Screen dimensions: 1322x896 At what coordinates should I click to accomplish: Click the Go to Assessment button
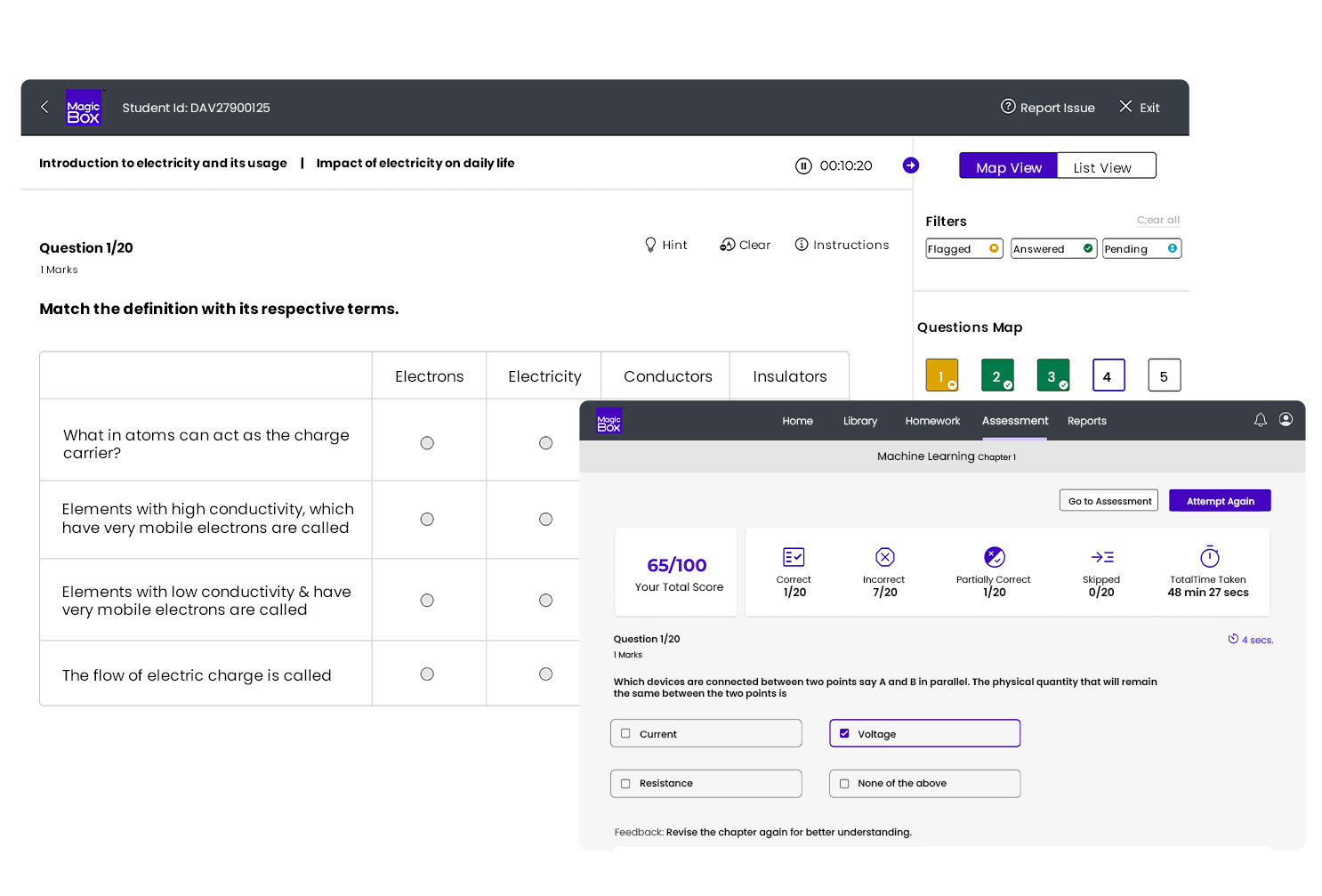click(x=1108, y=501)
